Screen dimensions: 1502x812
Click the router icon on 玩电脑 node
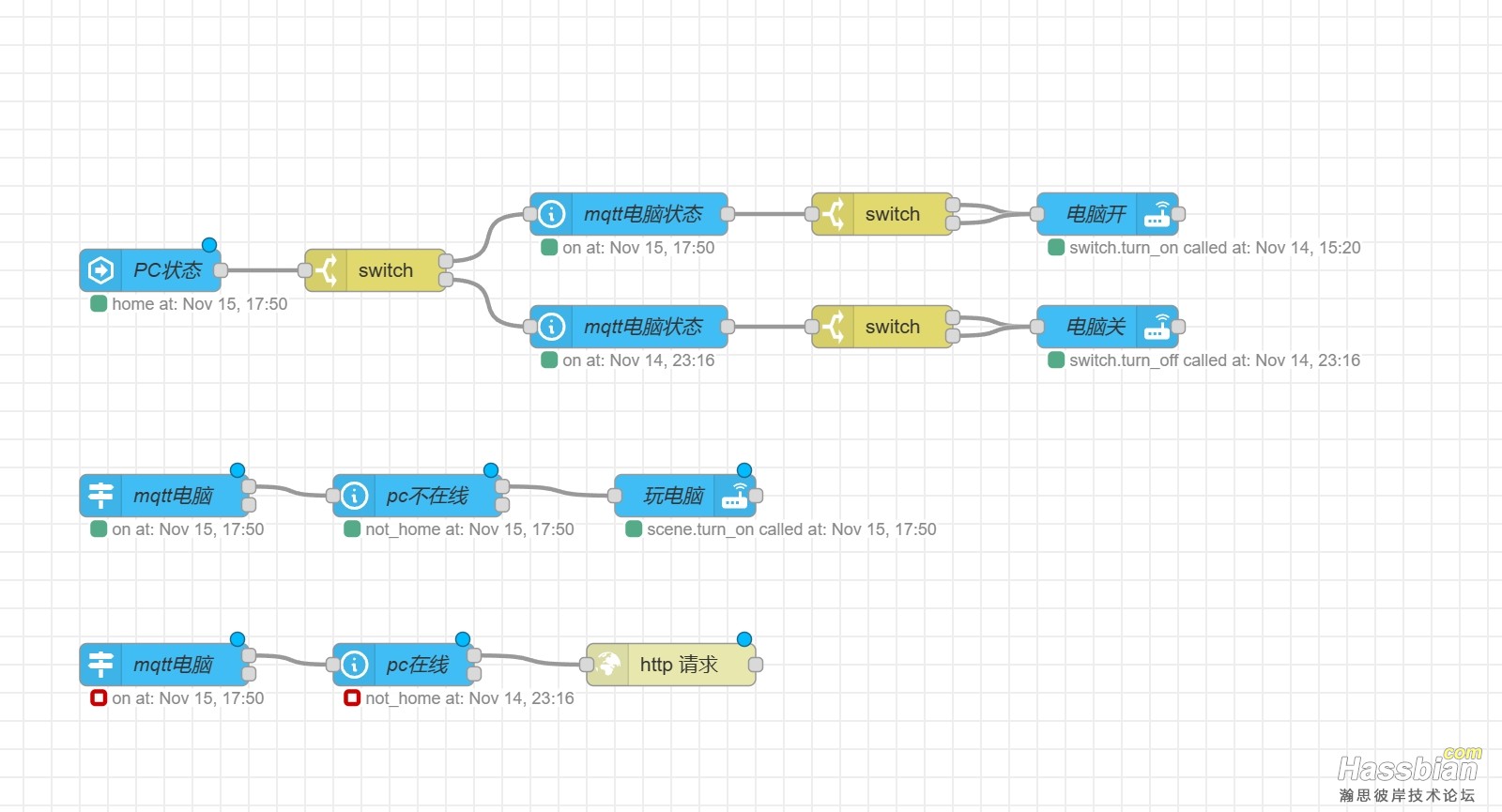tap(735, 496)
